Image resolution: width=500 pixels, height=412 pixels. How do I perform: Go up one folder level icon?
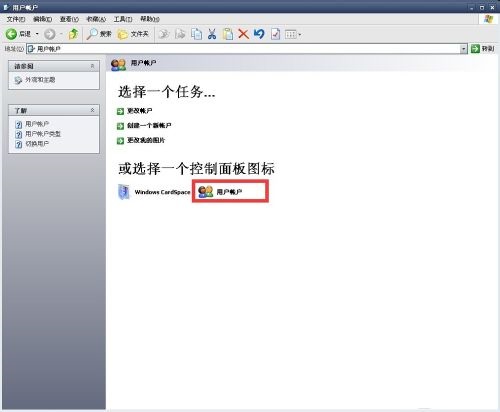click(73, 34)
